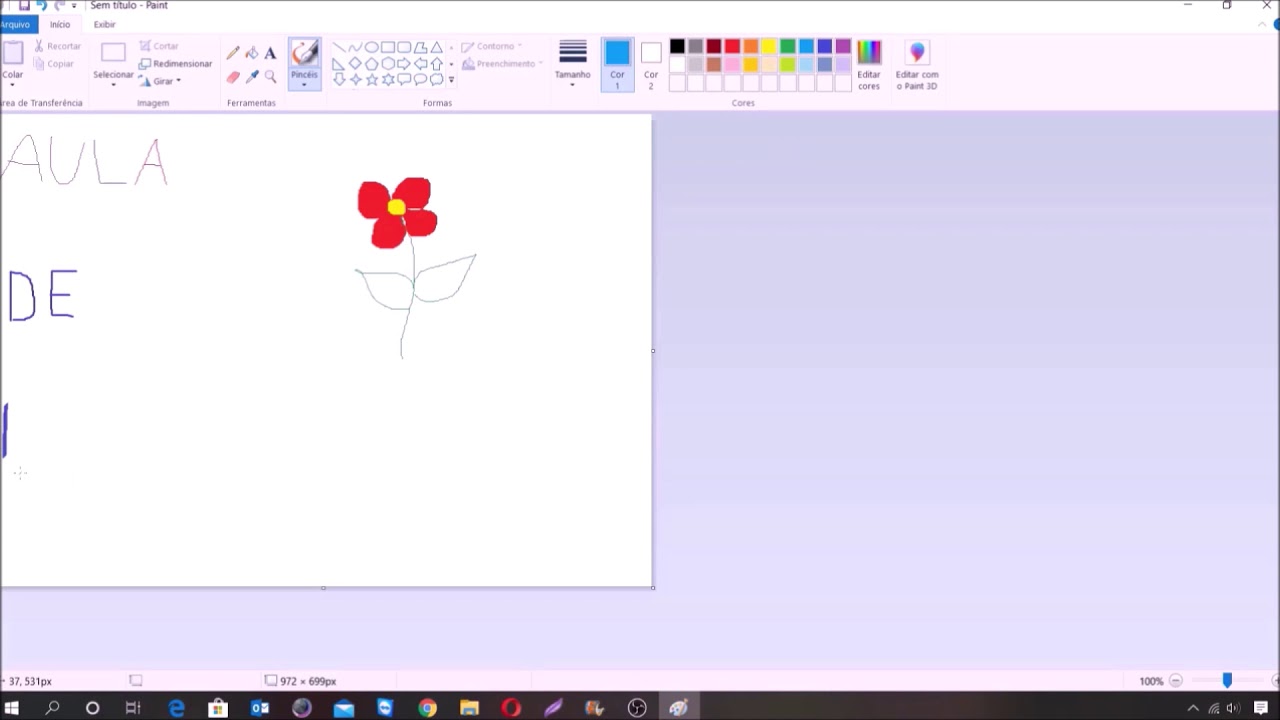
Task: Choose the pentagon shape
Action: tap(371, 63)
